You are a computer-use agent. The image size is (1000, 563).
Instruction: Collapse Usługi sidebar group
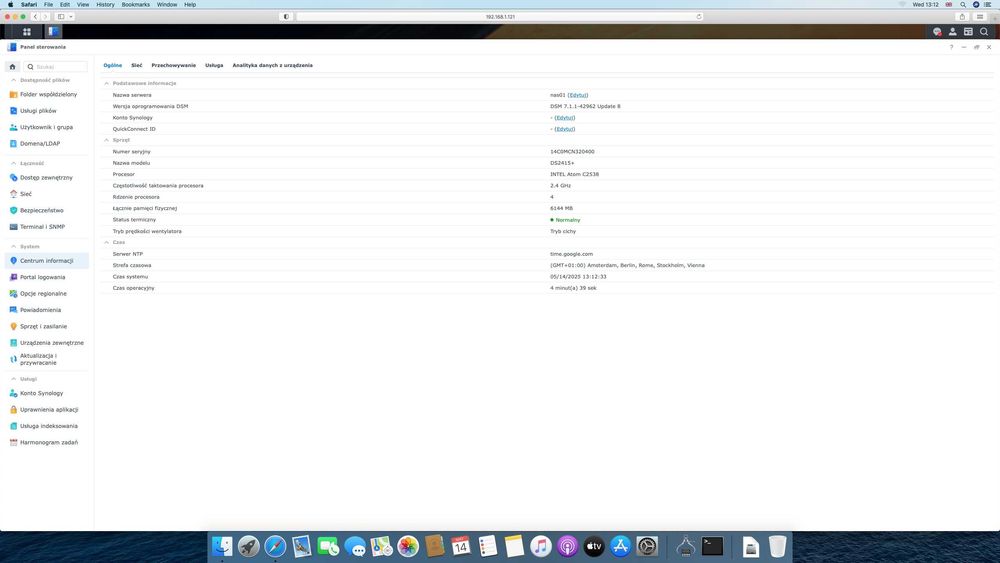click(x=13, y=379)
